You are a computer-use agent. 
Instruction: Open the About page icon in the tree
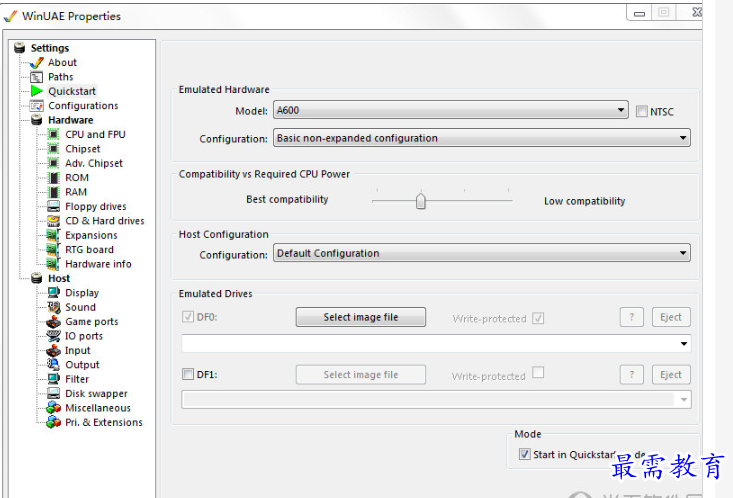(36, 63)
